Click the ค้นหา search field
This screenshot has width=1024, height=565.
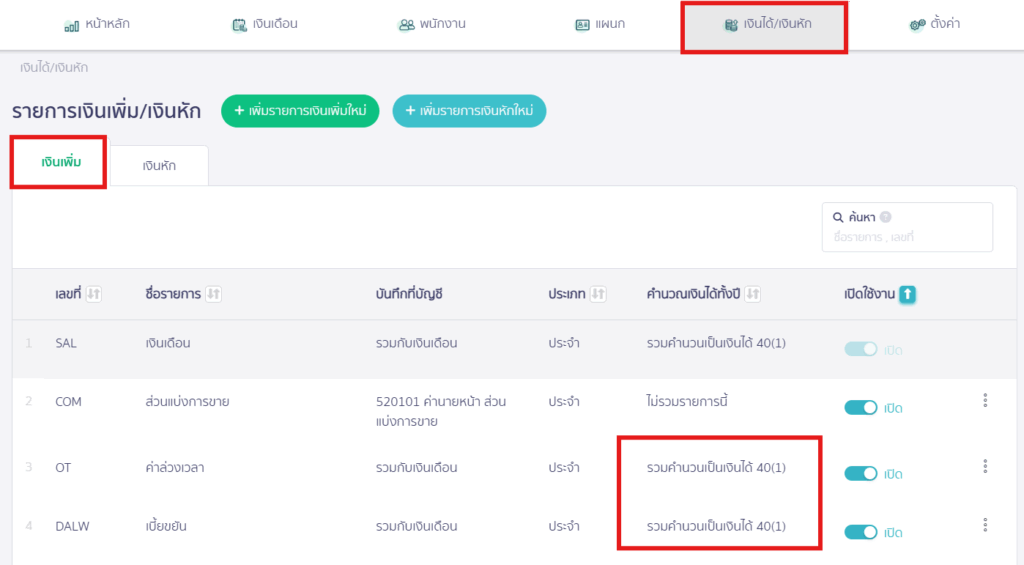(x=907, y=227)
